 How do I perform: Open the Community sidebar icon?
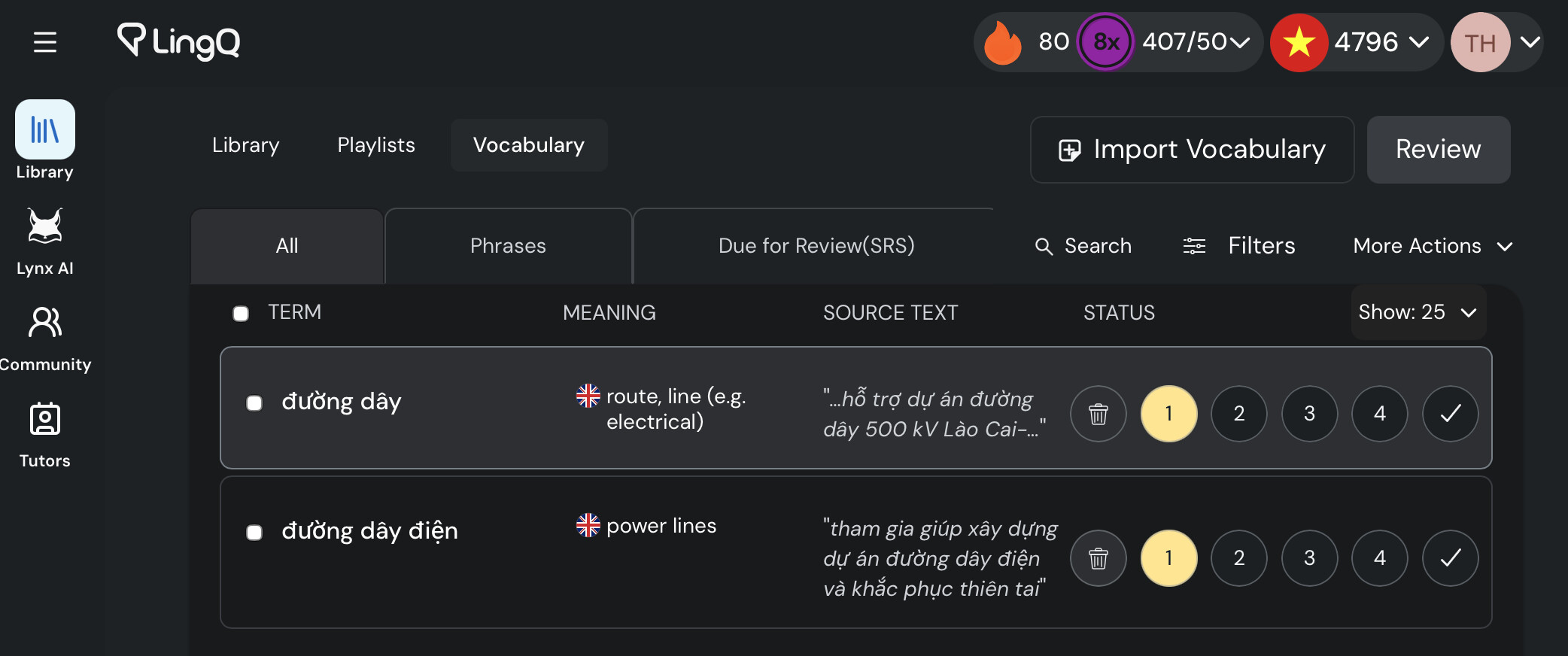click(45, 339)
